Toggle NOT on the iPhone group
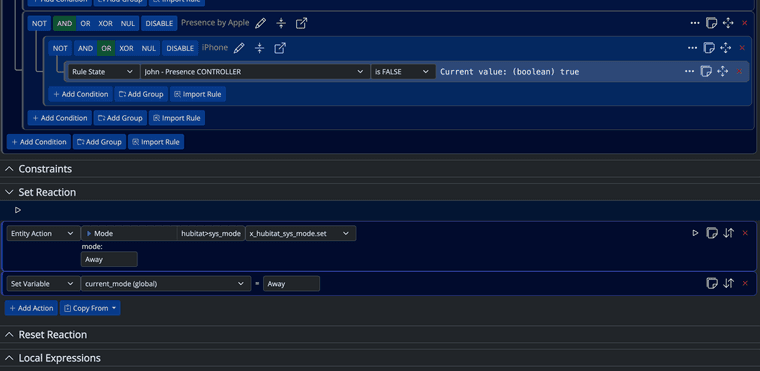The width and height of the screenshot is (760, 371). coord(60,48)
